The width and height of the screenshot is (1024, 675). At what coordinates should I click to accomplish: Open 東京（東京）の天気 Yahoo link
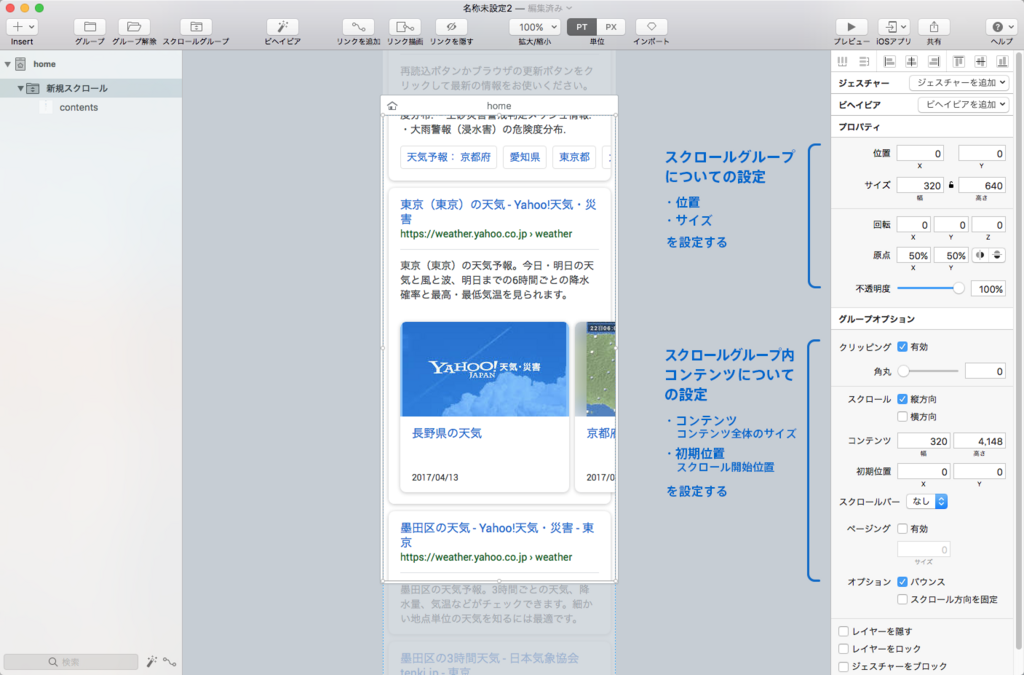[498, 212]
